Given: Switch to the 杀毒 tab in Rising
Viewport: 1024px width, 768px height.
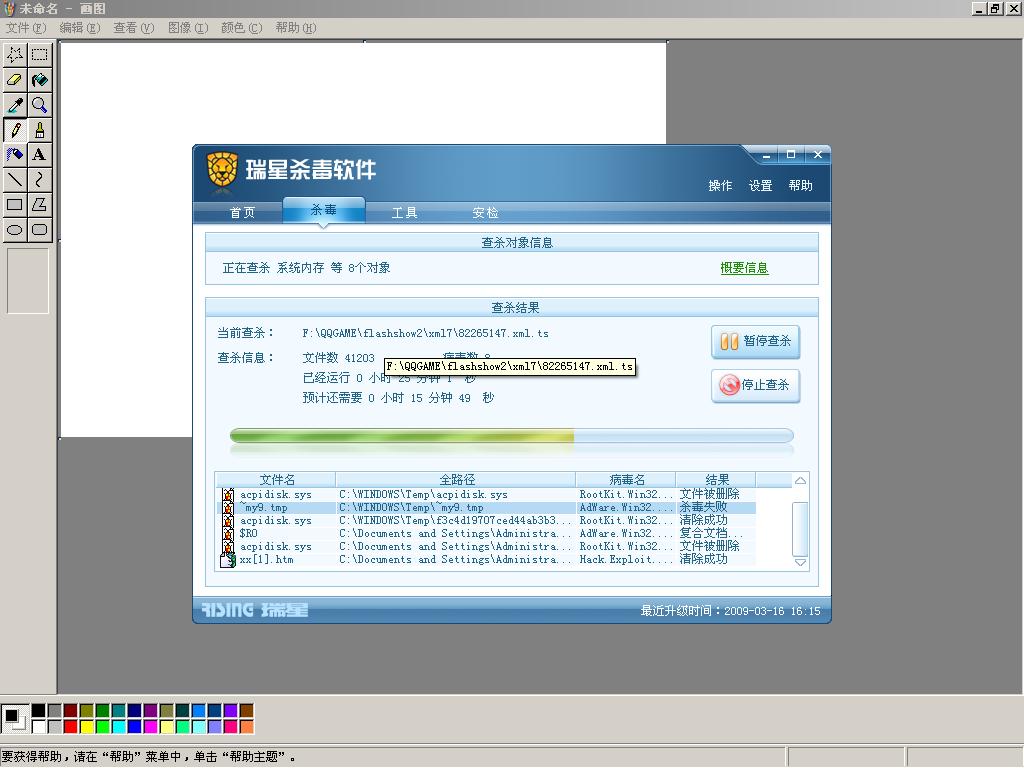Looking at the screenshot, I should (323, 210).
